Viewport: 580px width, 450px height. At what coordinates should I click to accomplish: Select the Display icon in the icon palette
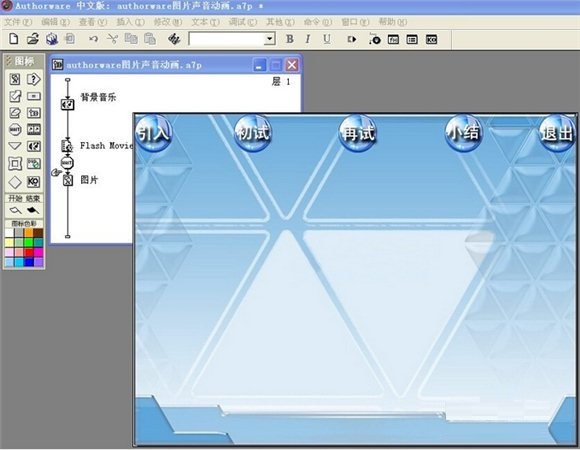pos(15,79)
